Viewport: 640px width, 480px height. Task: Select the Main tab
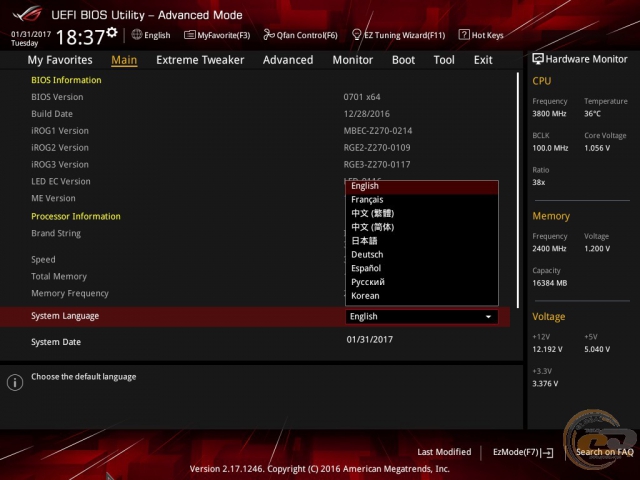click(x=124, y=60)
